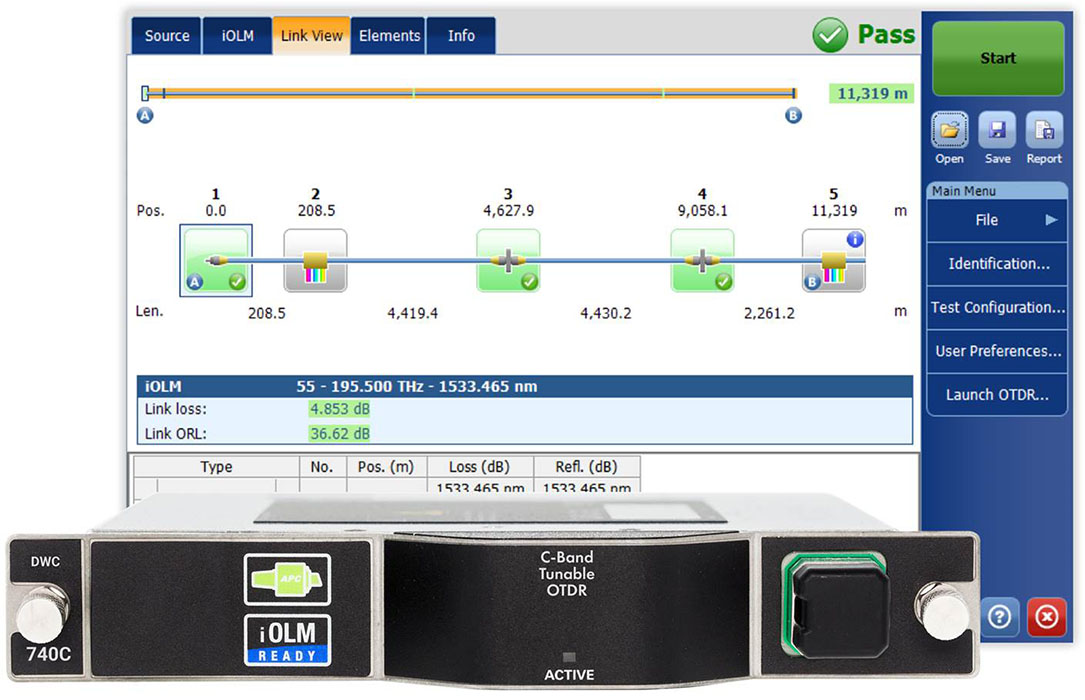
Task: Select element 1 connector icon at 0.0
Action: [216, 260]
